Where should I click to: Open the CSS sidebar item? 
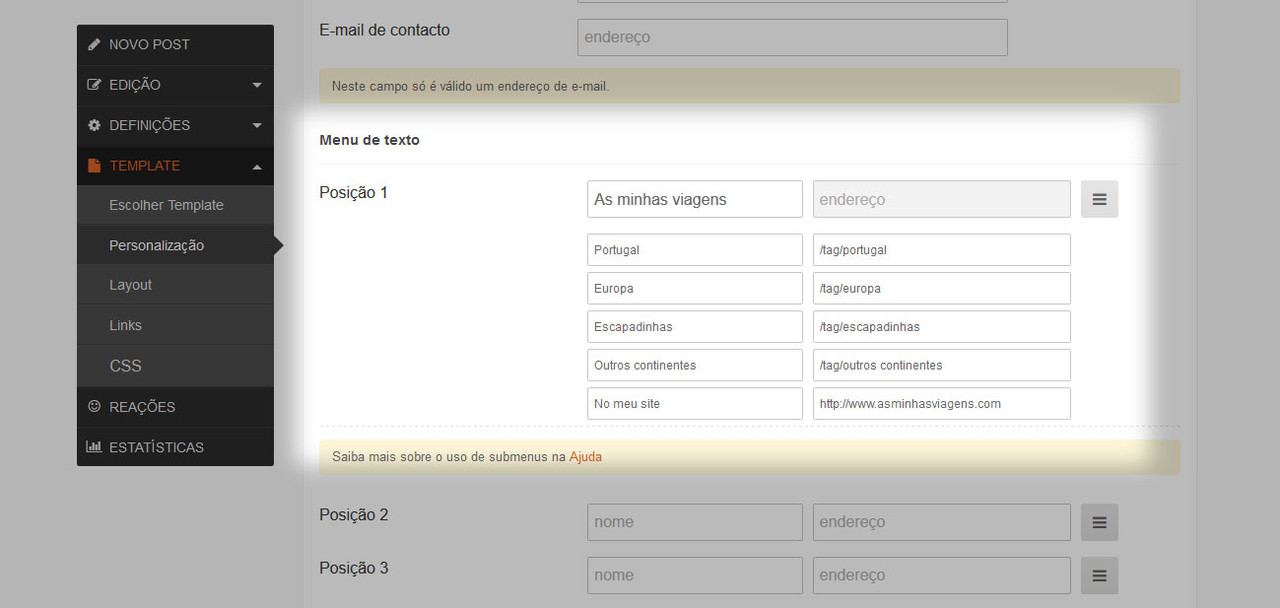click(175, 366)
